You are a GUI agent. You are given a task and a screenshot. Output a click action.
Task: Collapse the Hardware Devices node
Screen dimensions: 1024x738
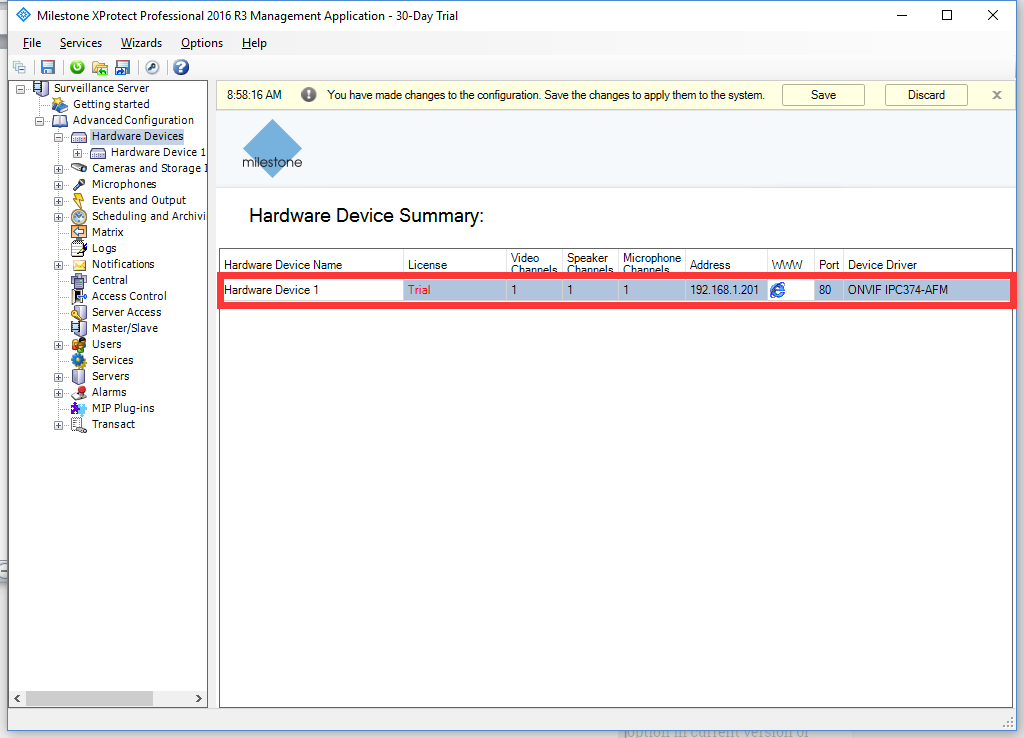point(59,137)
